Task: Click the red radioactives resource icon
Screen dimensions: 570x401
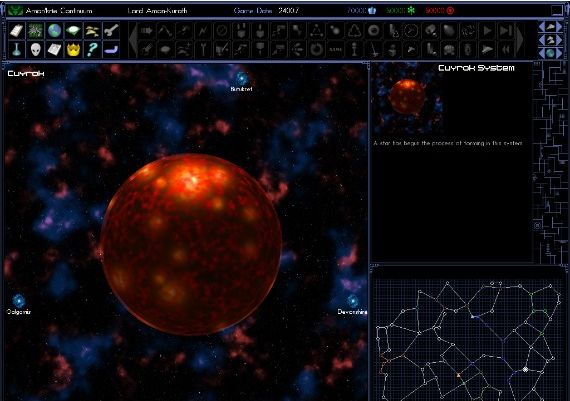Action: click(x=450, y=11)
